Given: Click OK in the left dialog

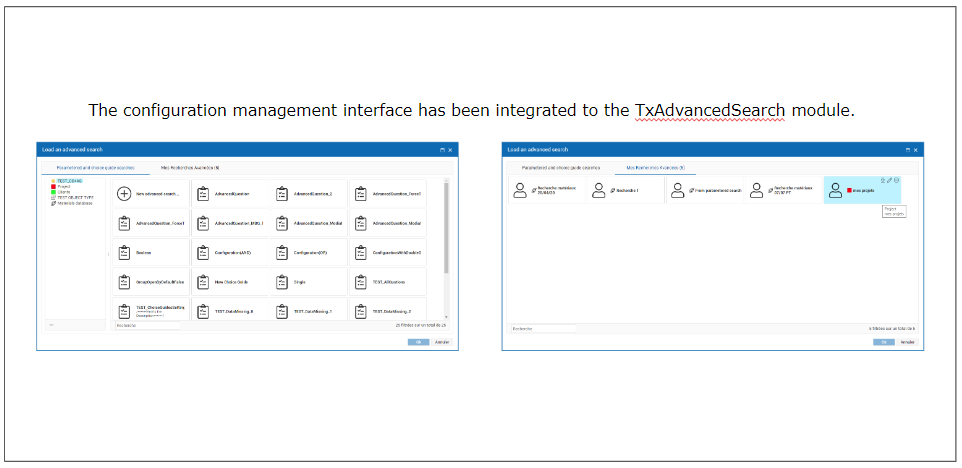Looking at the screenshot, I should 418,342.
